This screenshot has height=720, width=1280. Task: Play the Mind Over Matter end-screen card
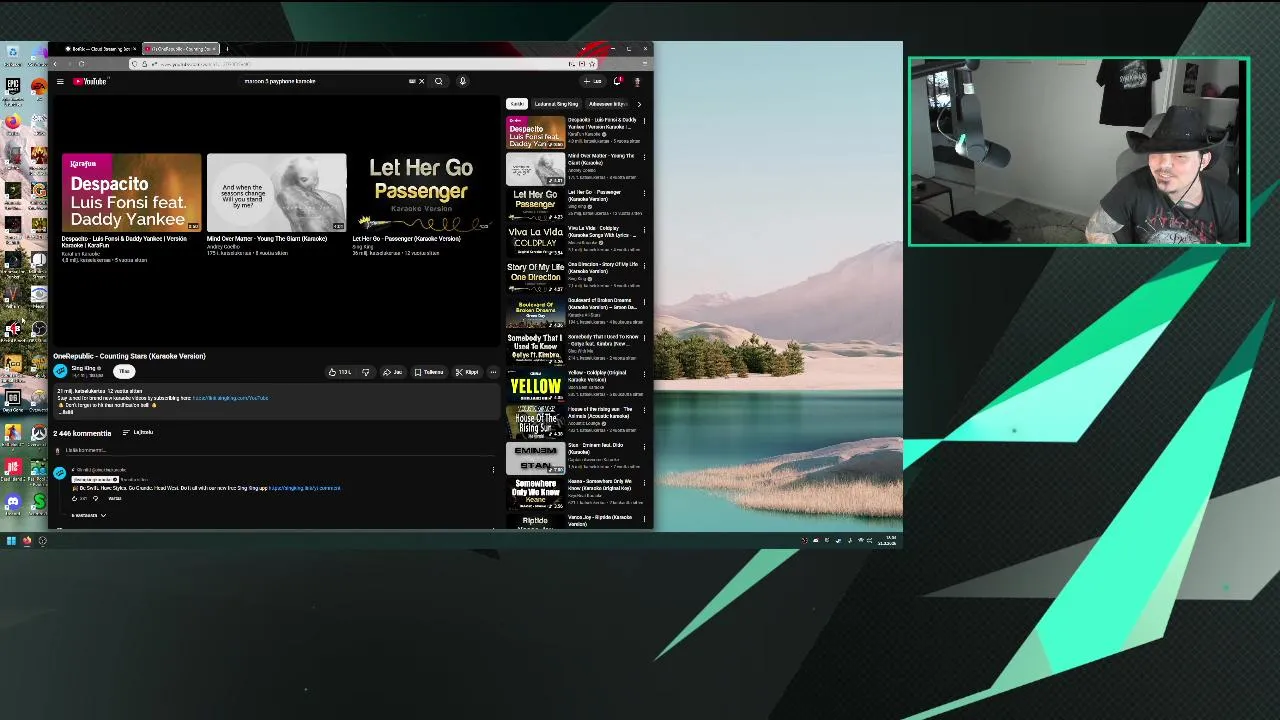click(276, 193)
